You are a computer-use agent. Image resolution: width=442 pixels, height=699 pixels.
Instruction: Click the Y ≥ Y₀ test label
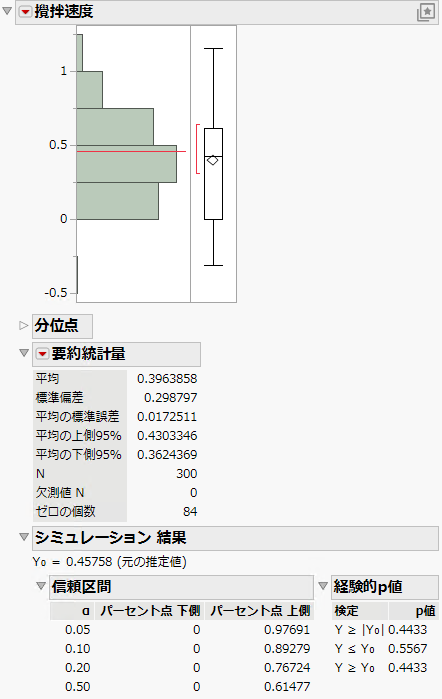(355, 668)
